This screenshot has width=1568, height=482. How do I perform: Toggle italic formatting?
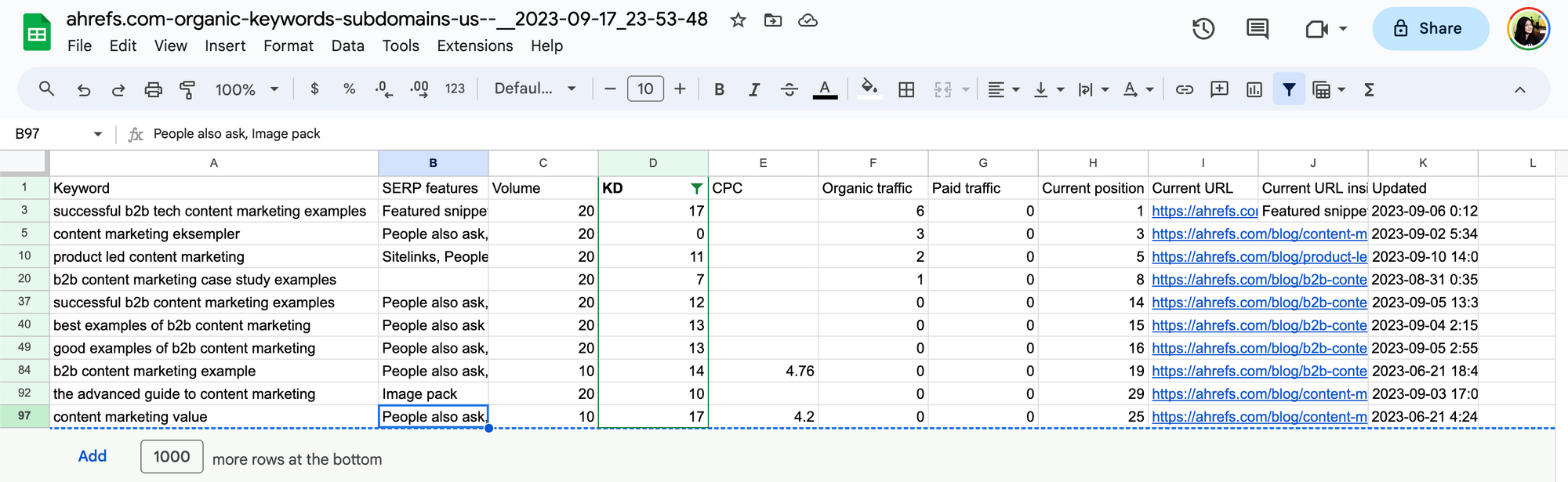coord(754,89)
